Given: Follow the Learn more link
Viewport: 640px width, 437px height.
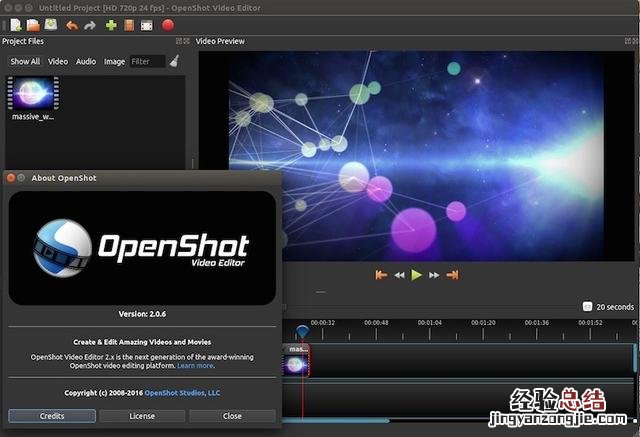Looking at the screenshot, I should pos(195,366).
